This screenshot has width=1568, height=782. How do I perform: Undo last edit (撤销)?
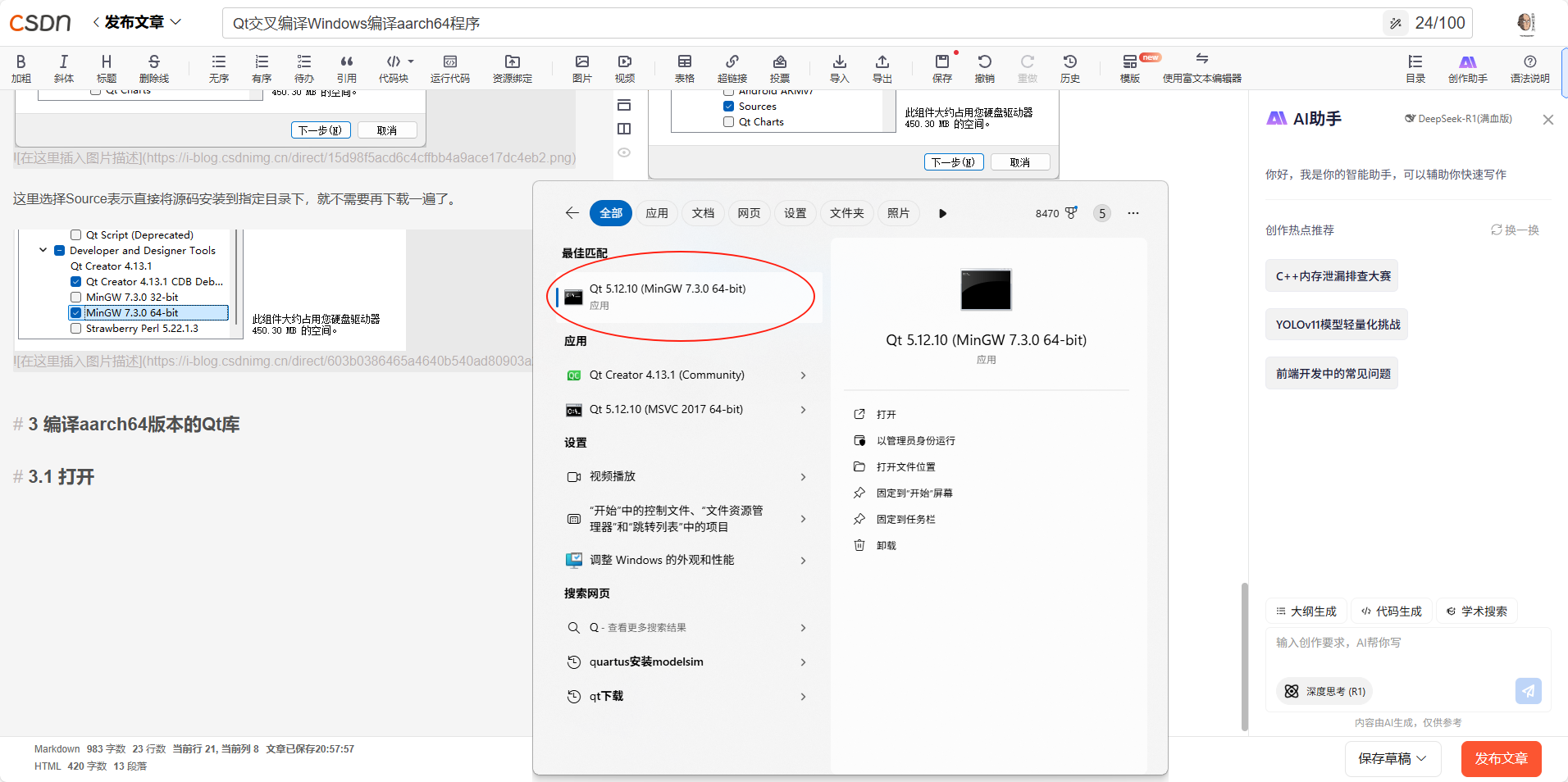click(985, 68)
